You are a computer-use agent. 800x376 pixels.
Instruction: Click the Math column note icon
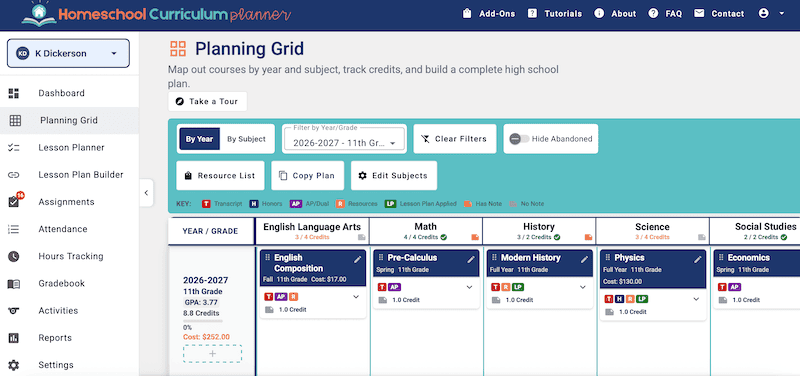coord(475,237)
